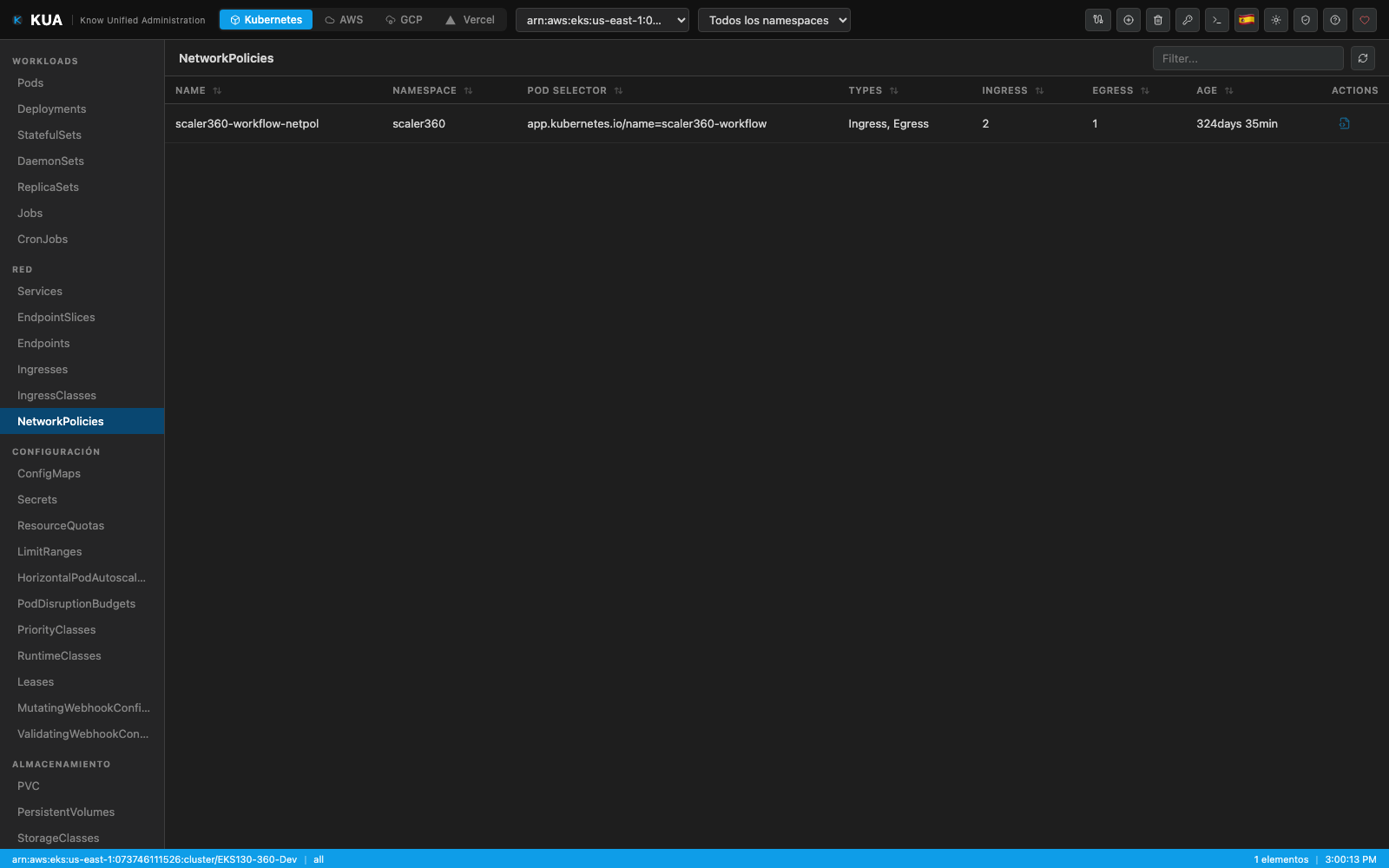Image resolution: width=1389 pixels, height=868 pixels.
Task: Click the port-forward connections icon in top bar
Action: pos(1098,20)
